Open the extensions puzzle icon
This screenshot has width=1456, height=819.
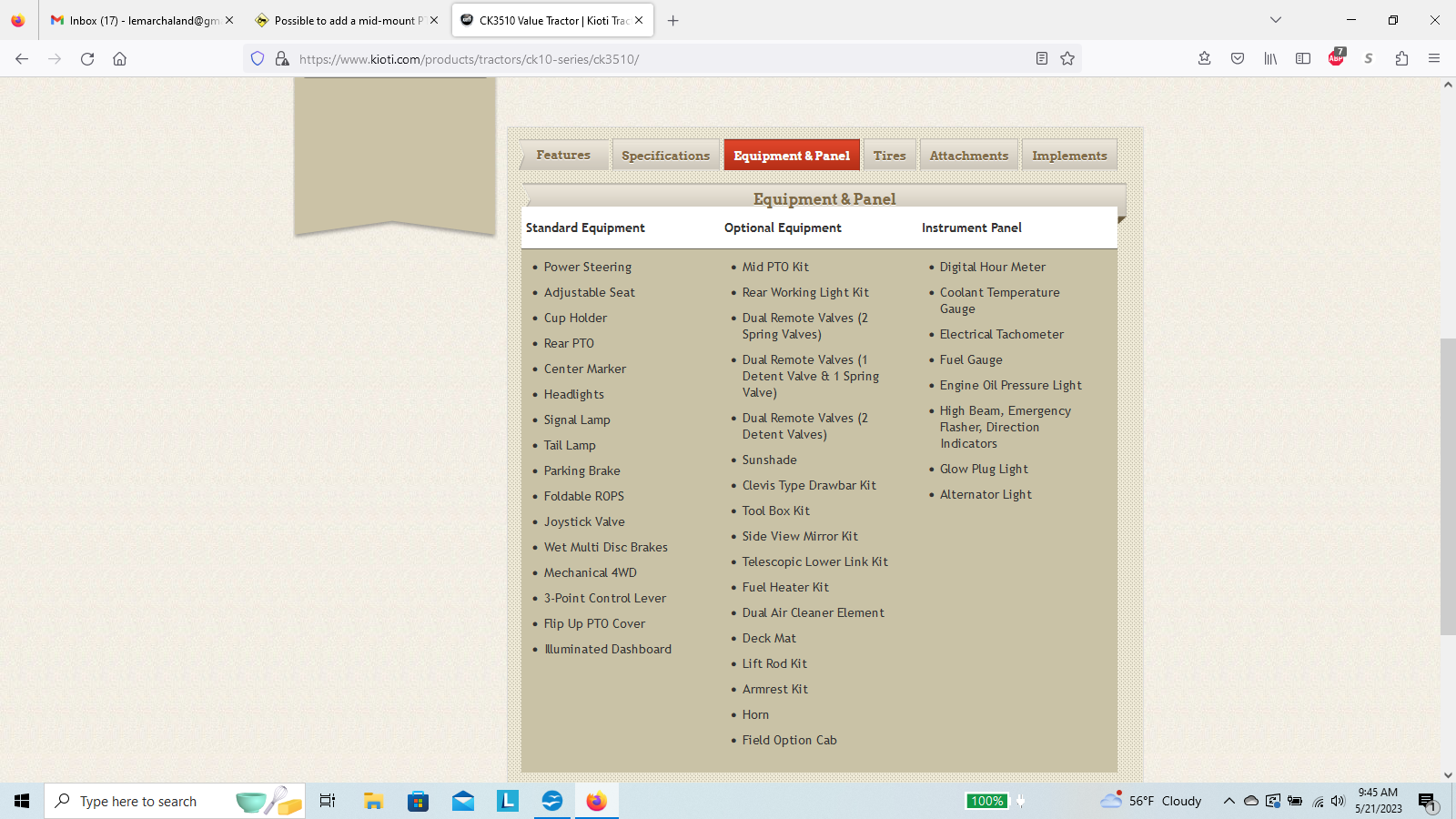(1401, 59)
